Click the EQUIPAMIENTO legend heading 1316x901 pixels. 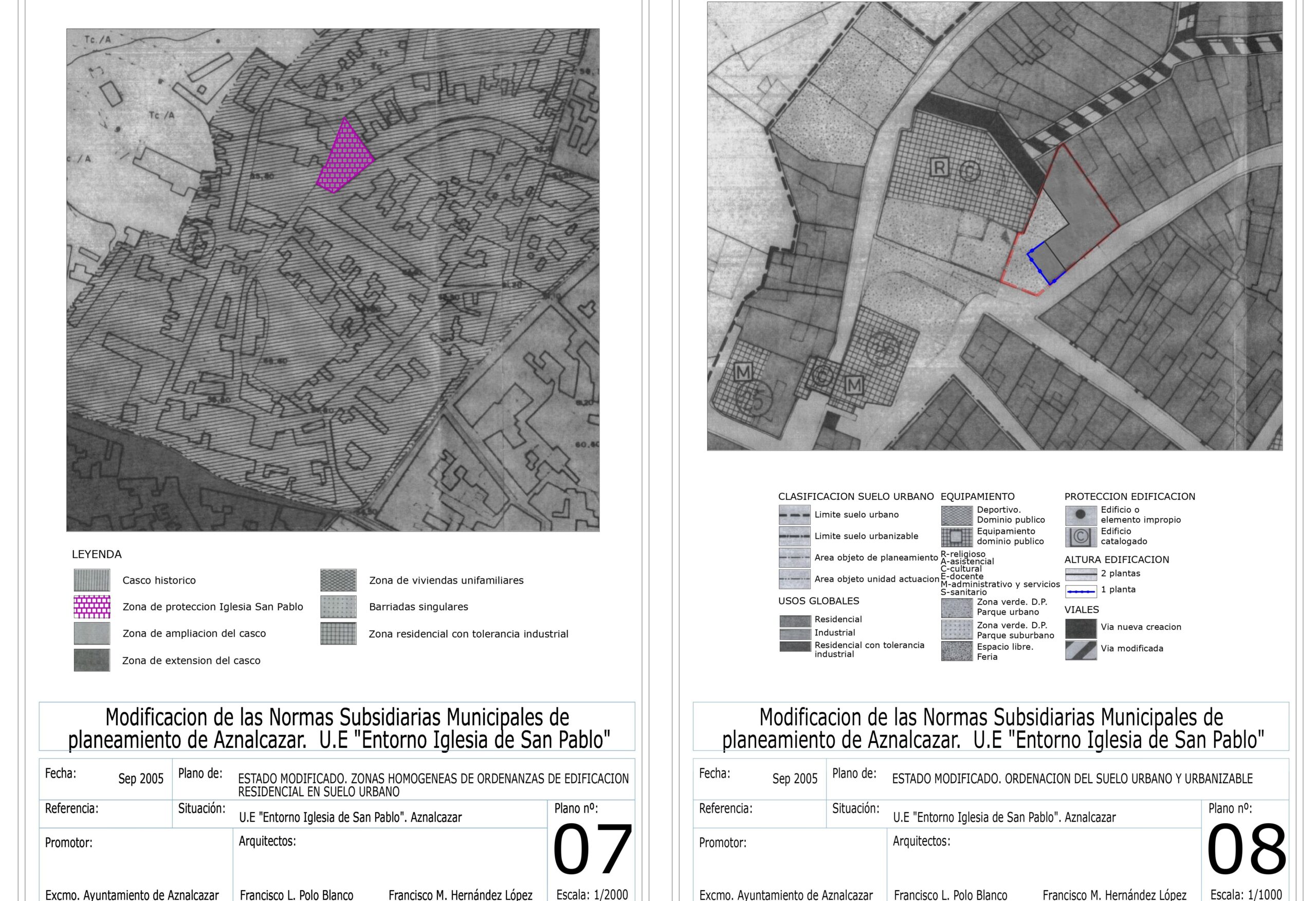[977, 496]
